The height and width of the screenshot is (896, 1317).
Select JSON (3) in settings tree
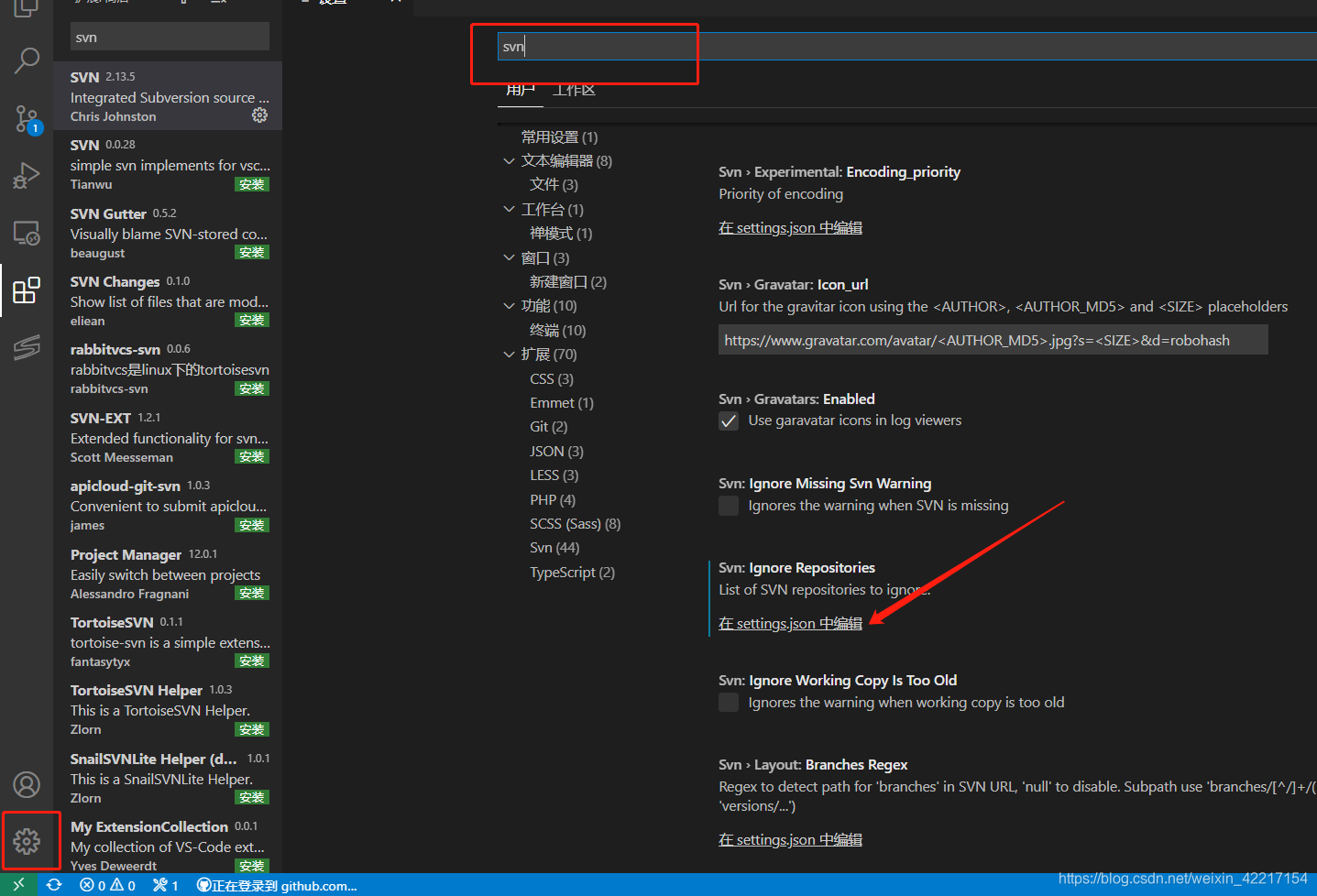click(556, 452)
